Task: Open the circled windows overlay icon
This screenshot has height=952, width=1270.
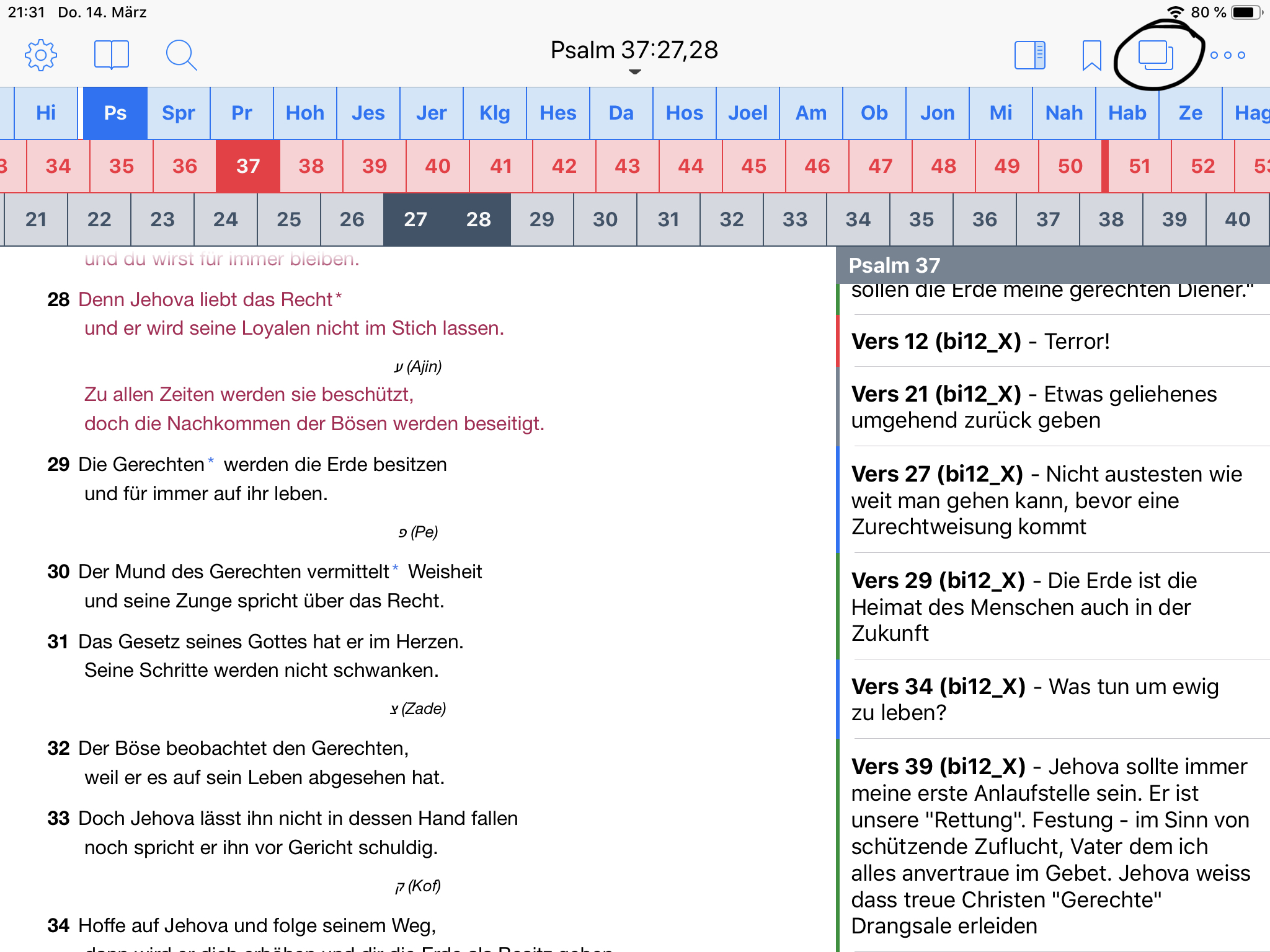Action: (x=1156, y=55)
